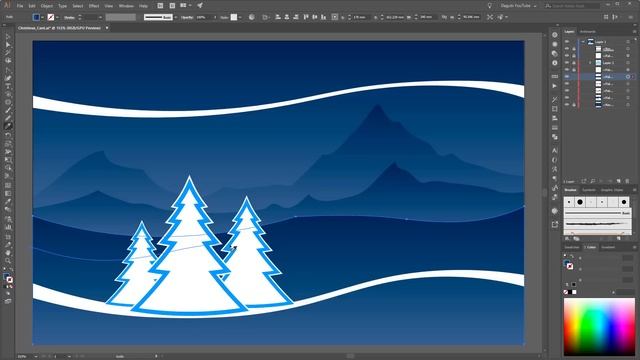Select the Lasso tool
The image size is (640, 360).
(8, 60)
